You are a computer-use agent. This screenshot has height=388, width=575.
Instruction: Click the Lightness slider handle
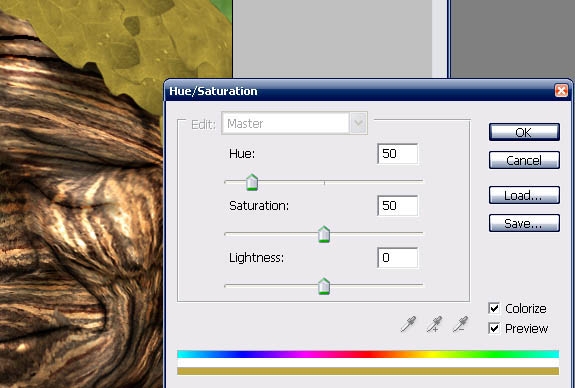[324, 286]
